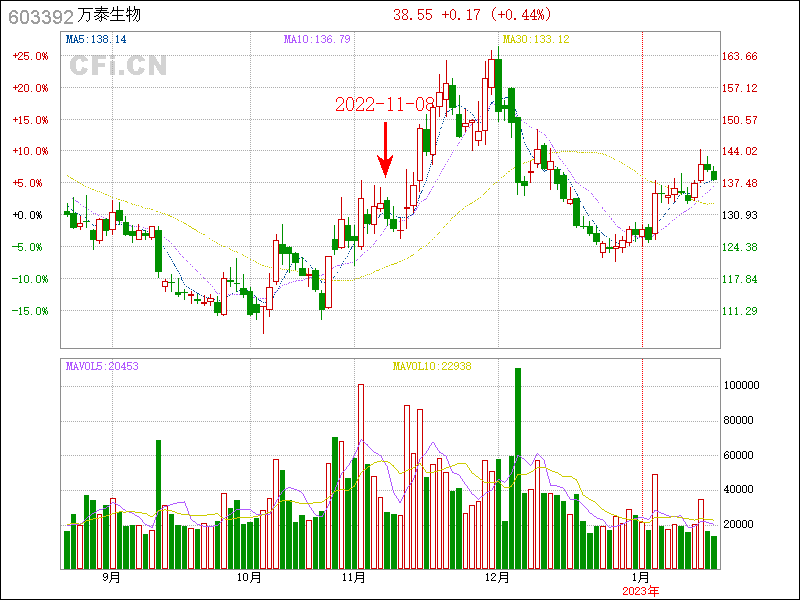
Task: Click the +25.0% label on the left axis
Action: (30, 56)
